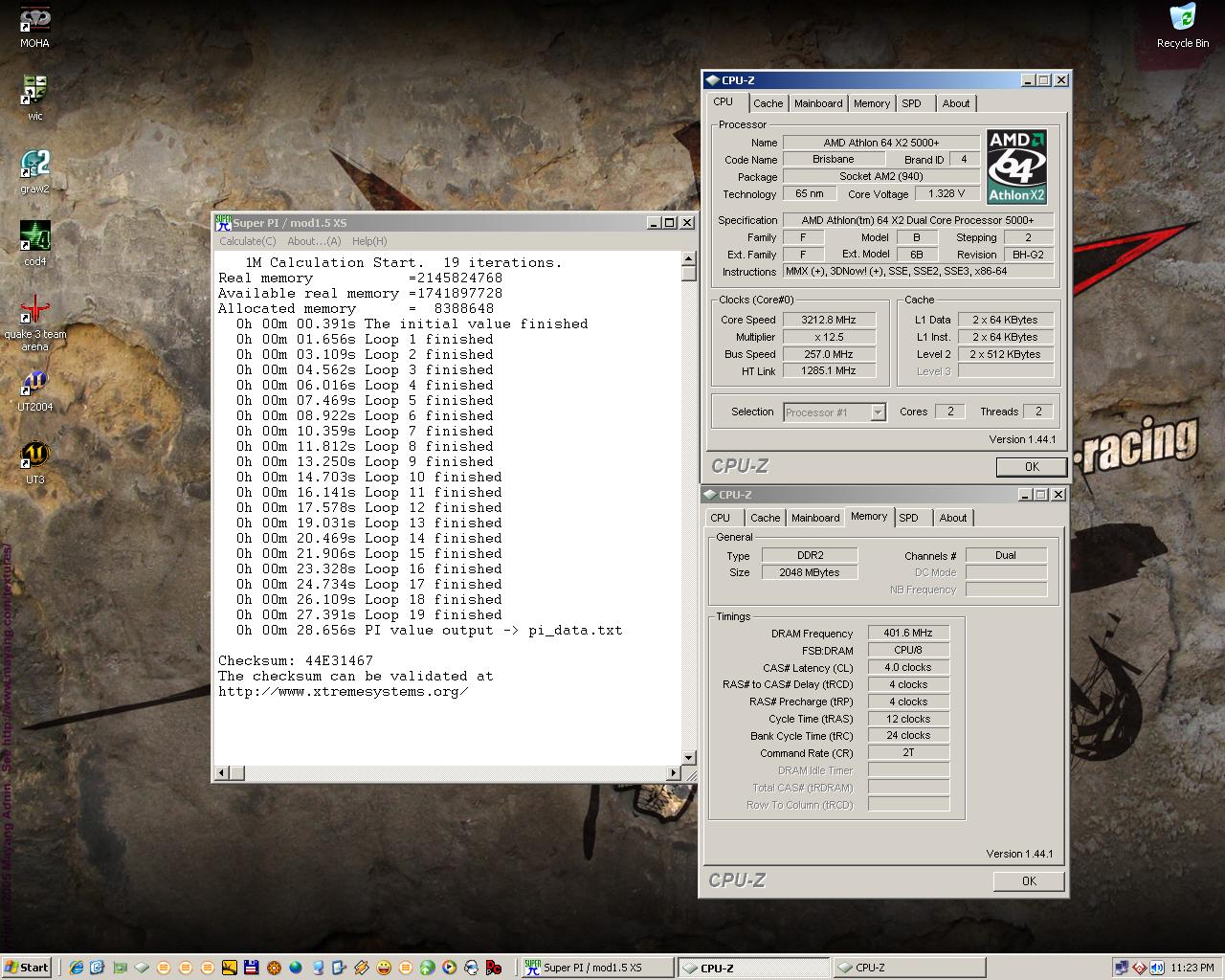The image size is (1225, 980).
Task: Switch to Cache tab in upper CPU-Z
Action: (768, 103)
